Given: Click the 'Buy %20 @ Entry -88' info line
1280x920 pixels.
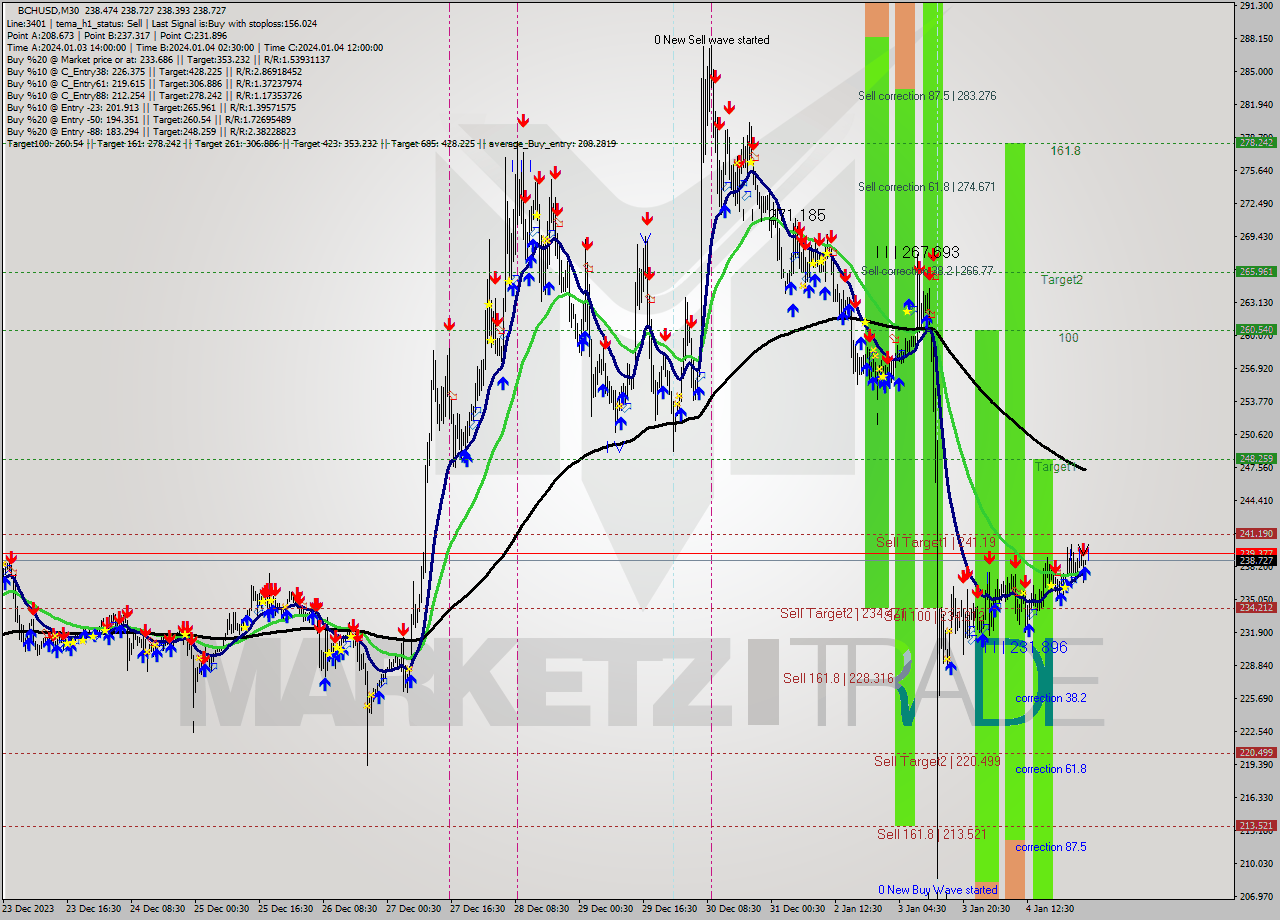Looking at the screenshot, I should pyautogui.click(x=151, y=131).
